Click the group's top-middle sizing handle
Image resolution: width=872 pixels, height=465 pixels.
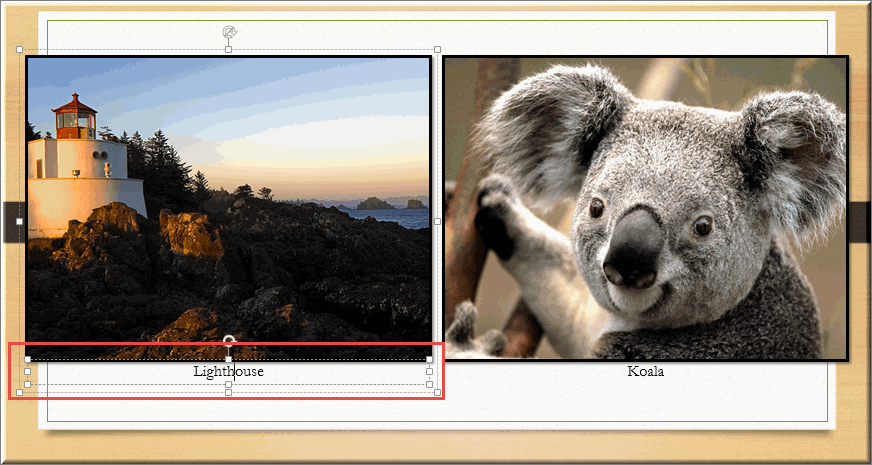[x=229, y=50]
